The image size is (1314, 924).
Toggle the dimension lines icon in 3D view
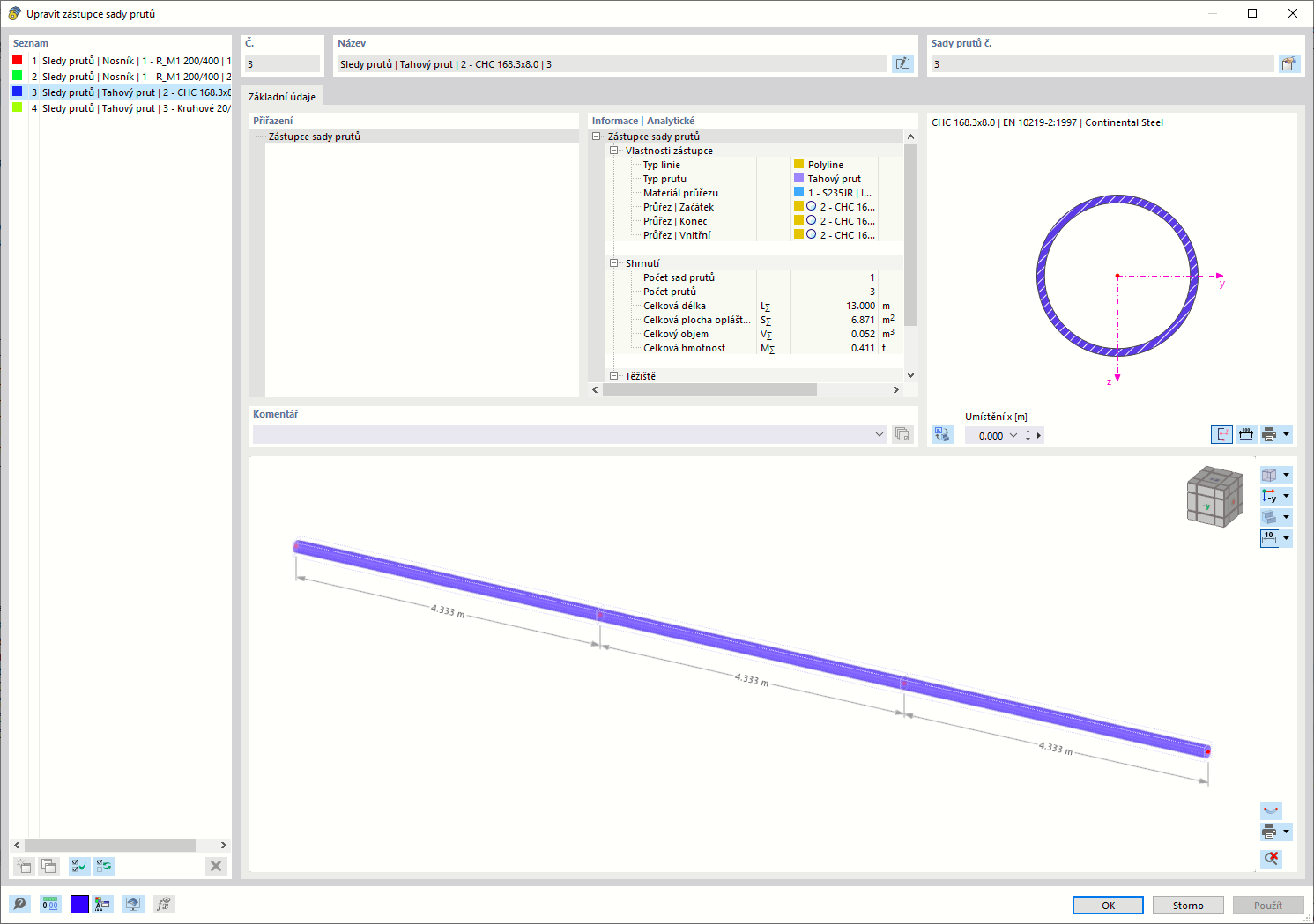pyautogui.click(x=1269, y=538)
